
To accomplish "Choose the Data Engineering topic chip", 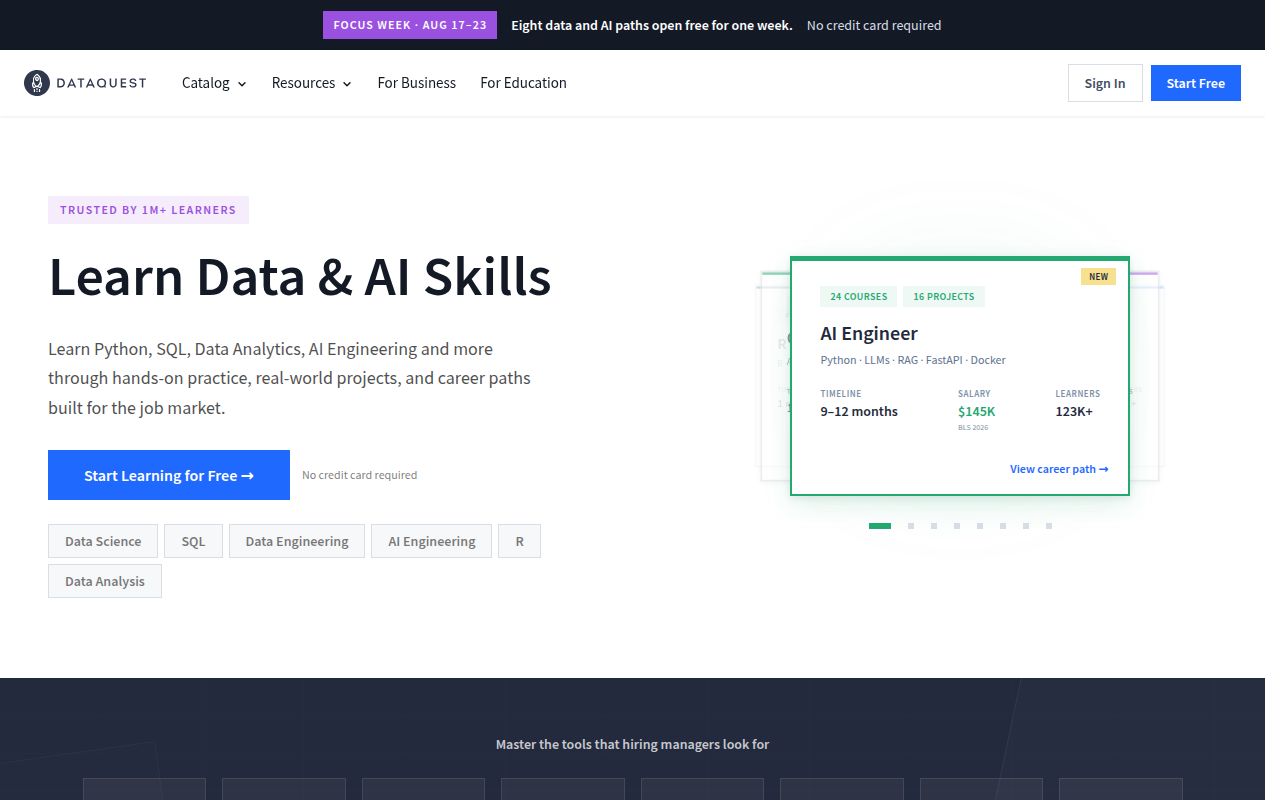I will (297, 541).
